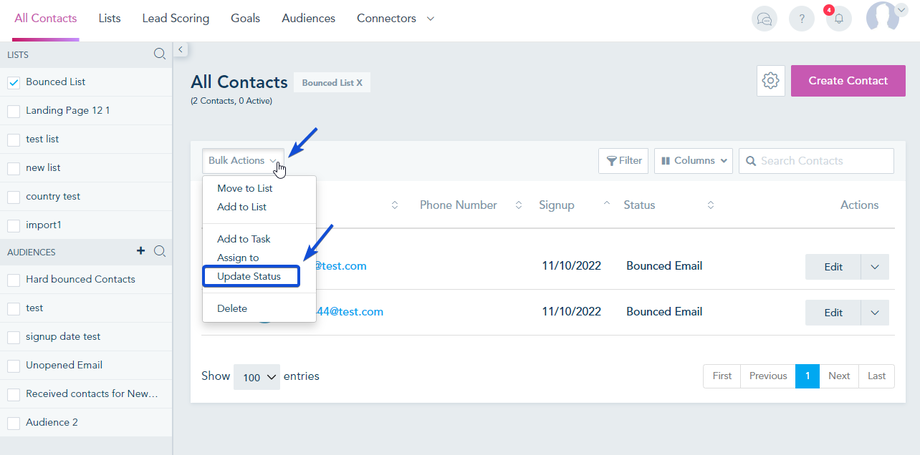The width and height of the screenshot is (920, 455).
Task: Open the notifications bell
Action: [838, 19]
